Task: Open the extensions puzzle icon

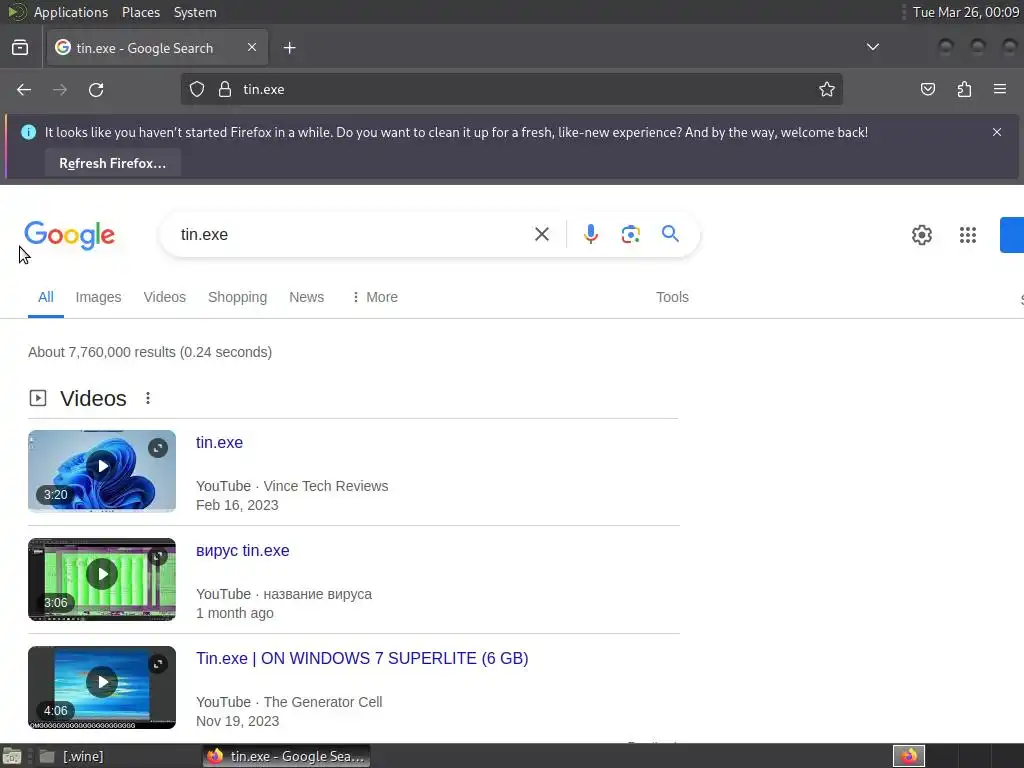Action: point(964,89)
